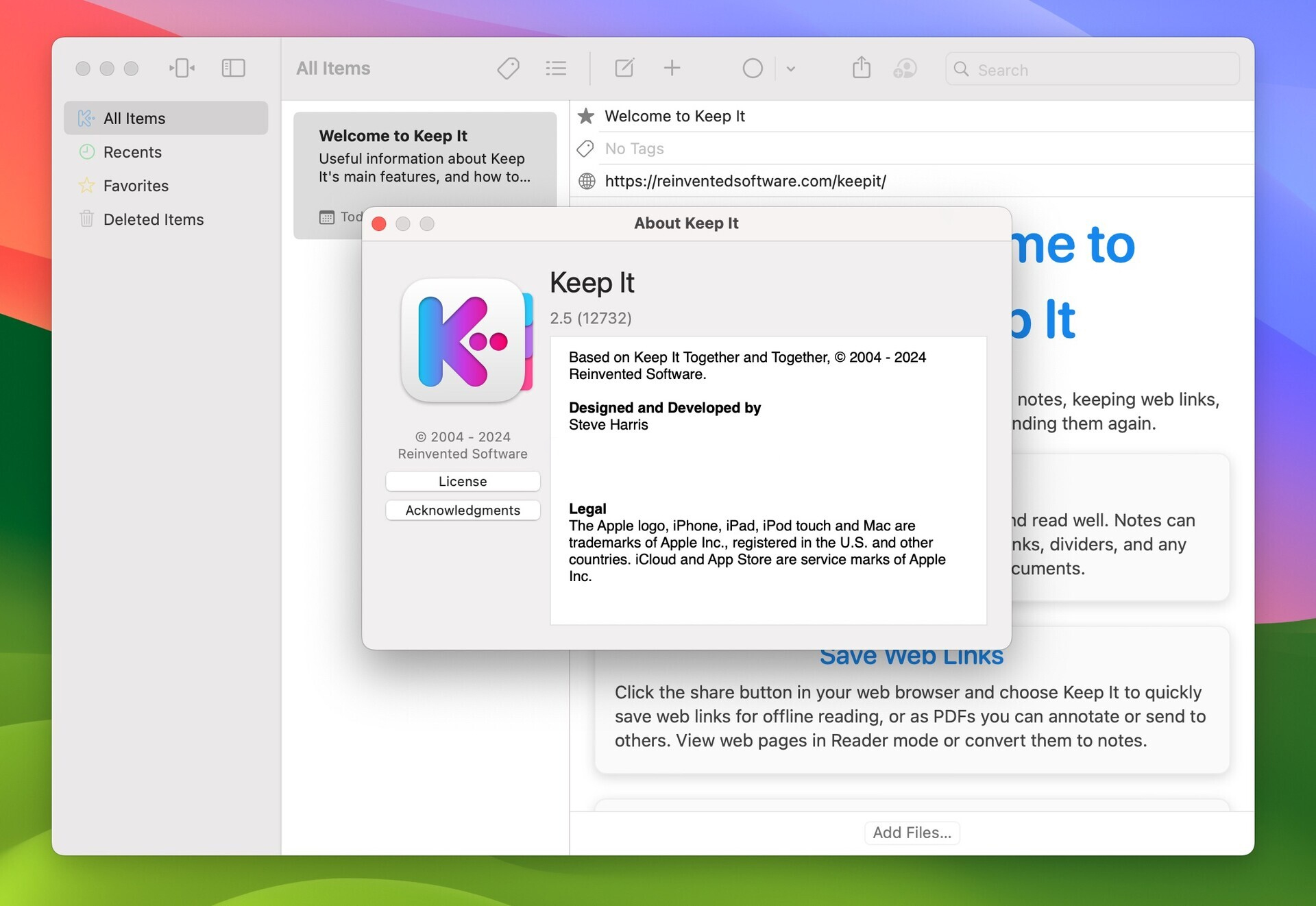Viewport: 1316px width, 906px height.
Task: Click the All Items Keep It icon
Action: [x=86, y=119]
